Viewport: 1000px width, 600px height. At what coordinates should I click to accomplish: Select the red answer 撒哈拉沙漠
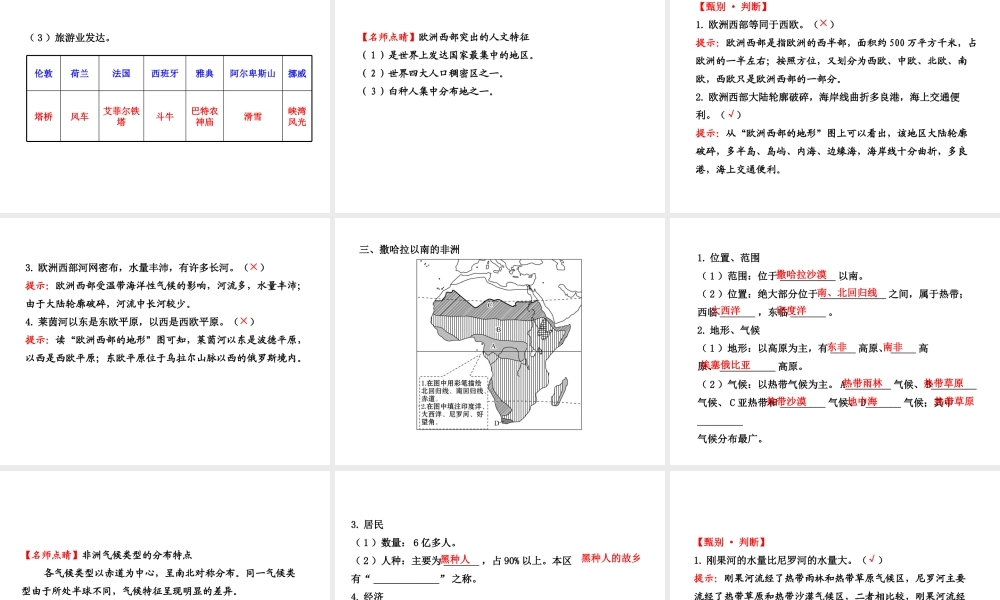tap(802, 274)
